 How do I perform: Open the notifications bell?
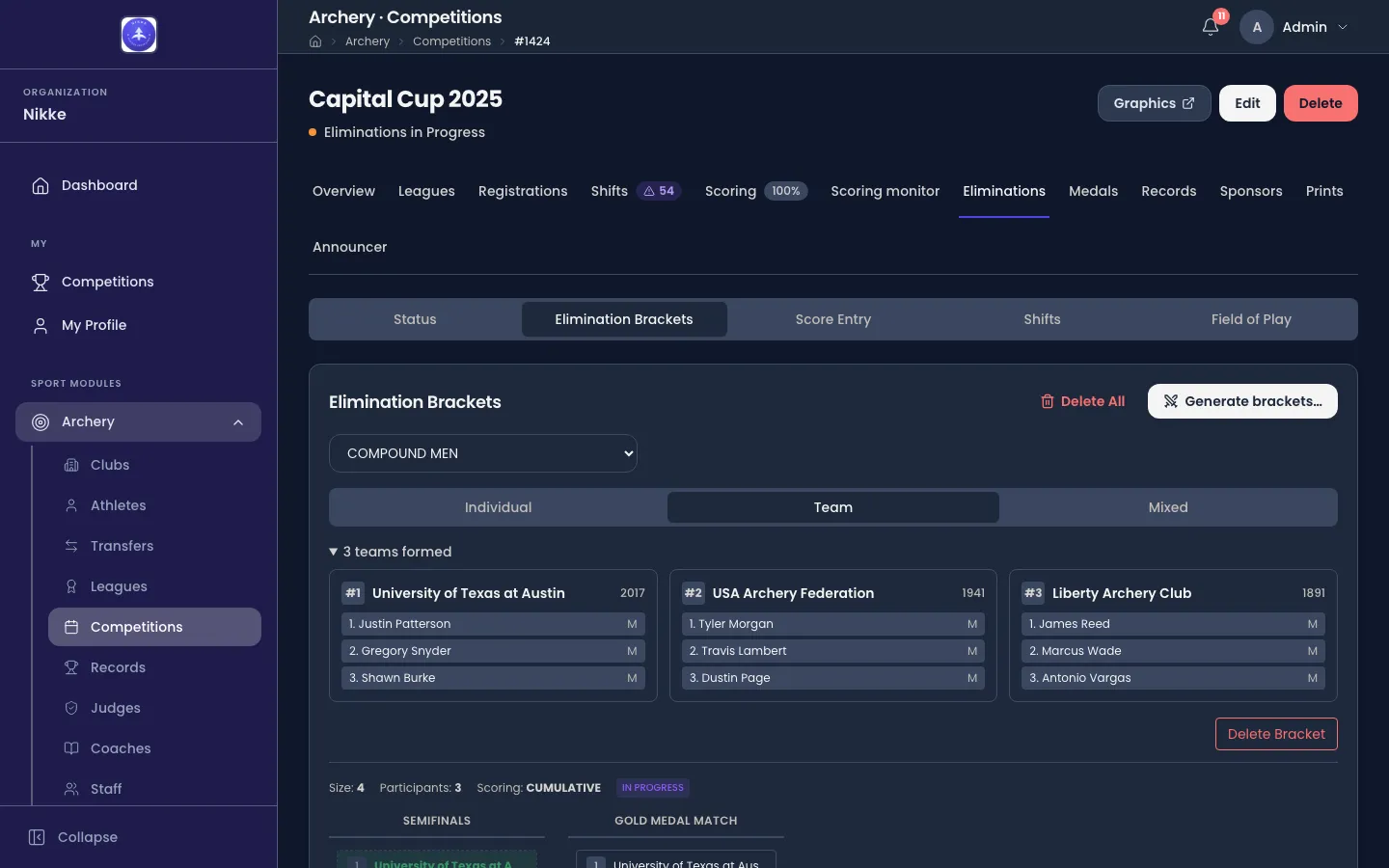(x=1211, y=27)
